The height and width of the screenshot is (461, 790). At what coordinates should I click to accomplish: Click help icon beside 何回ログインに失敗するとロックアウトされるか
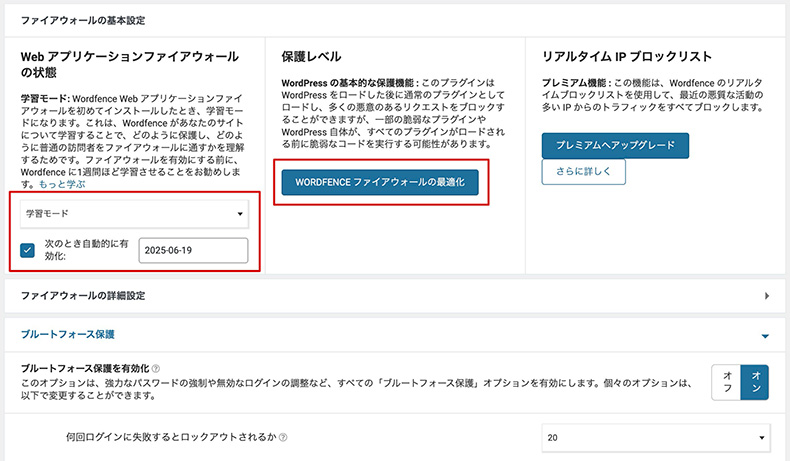click(283, 437)
